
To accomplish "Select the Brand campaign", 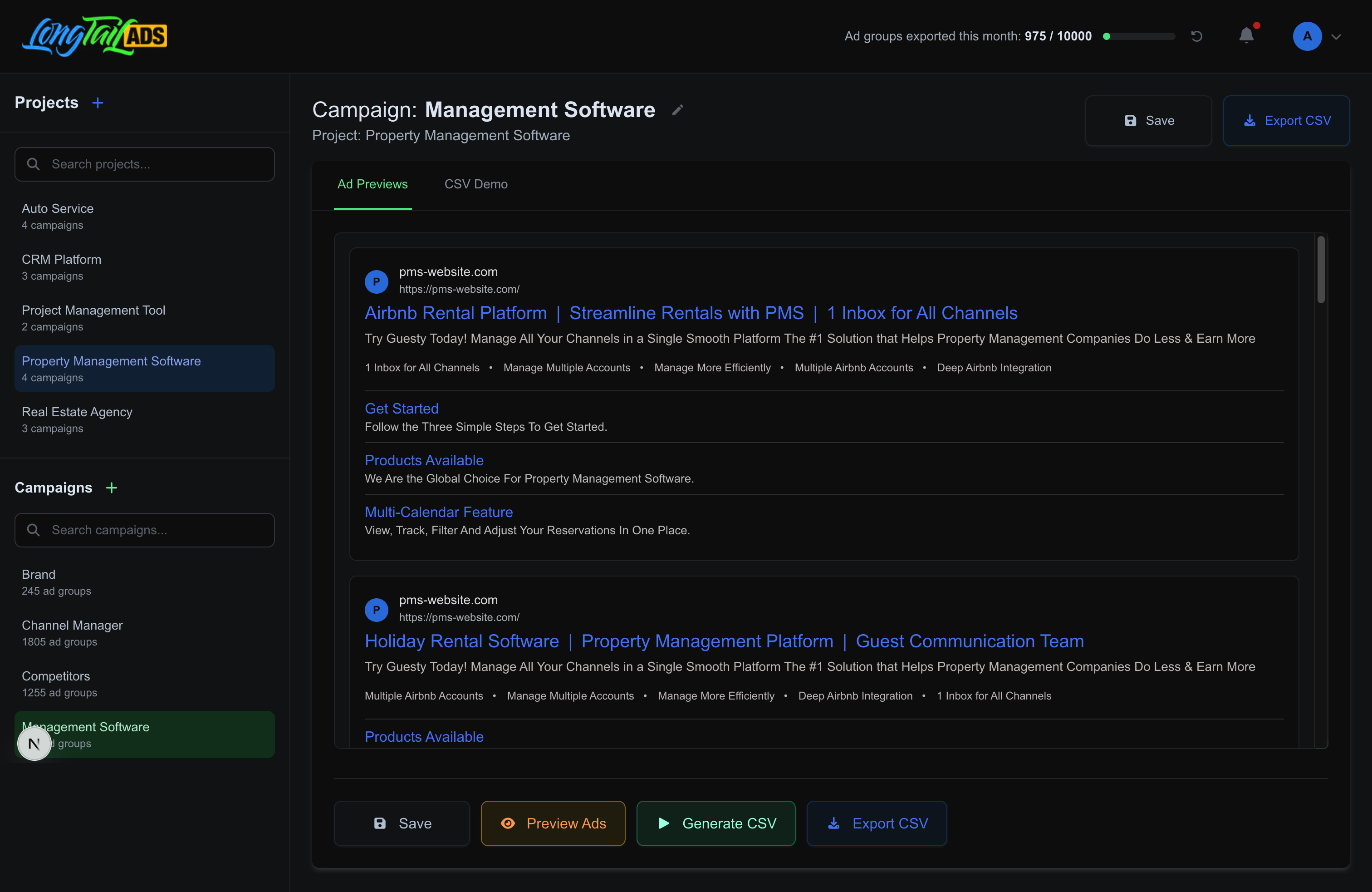I will [x=145, y=582].
